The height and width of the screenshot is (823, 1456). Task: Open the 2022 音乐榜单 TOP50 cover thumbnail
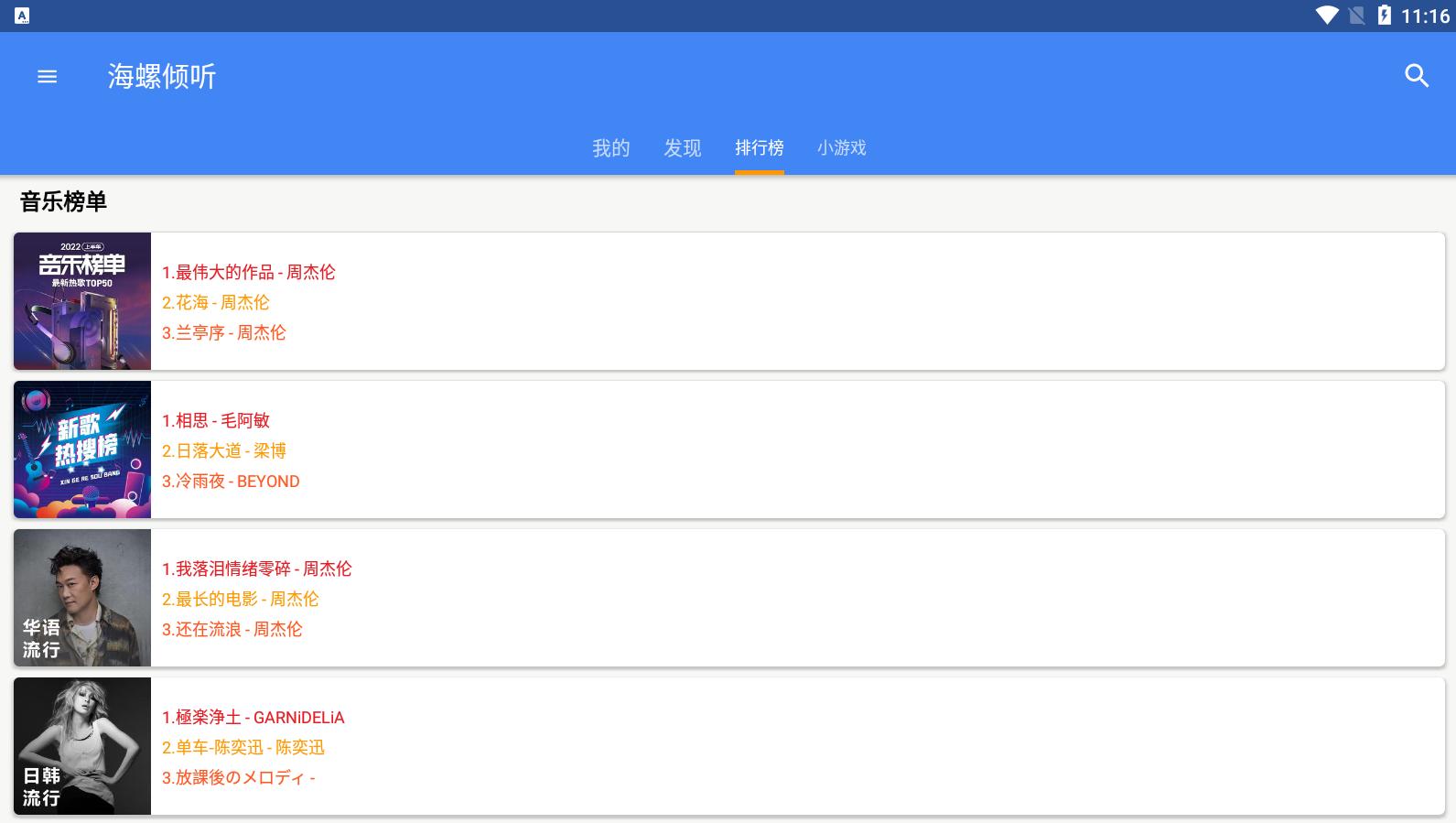(82, 301)
